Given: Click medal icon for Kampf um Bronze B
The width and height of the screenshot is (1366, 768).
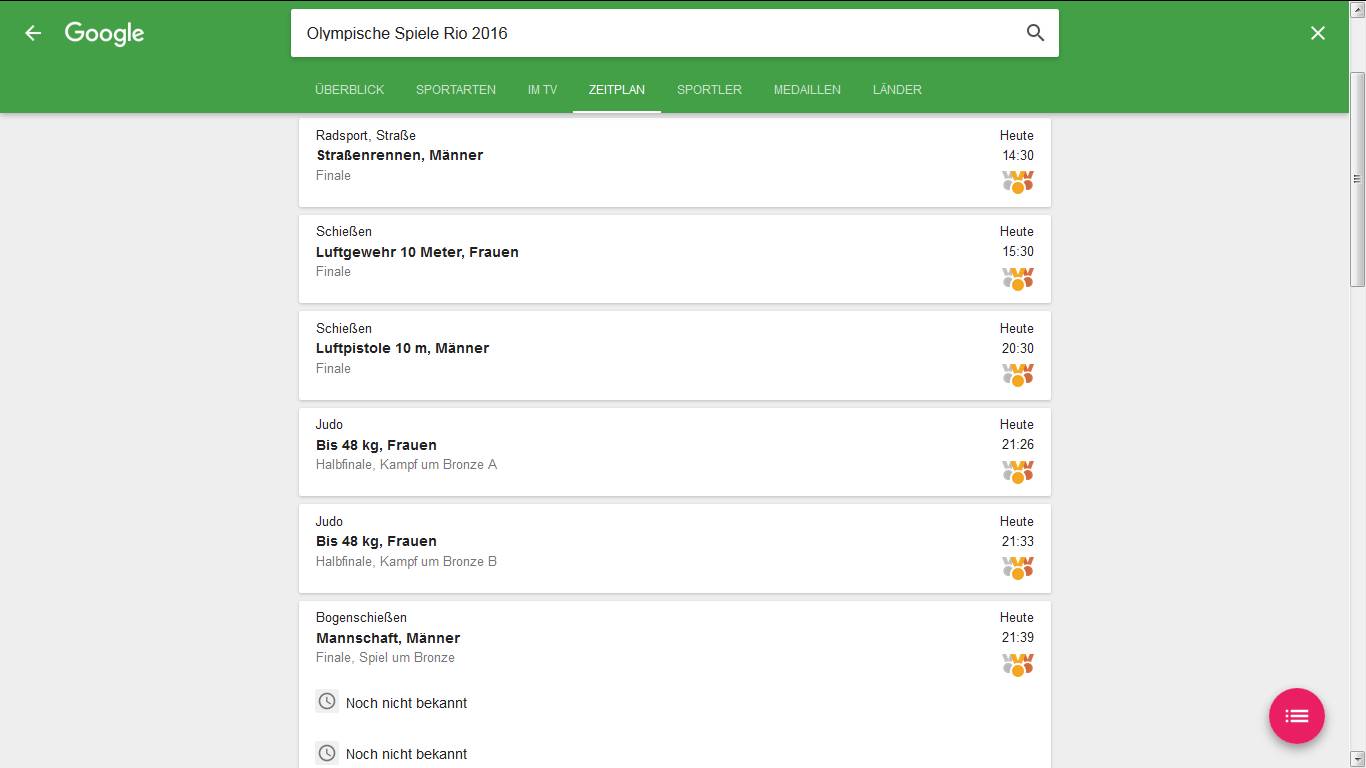Looking at the screenshot, I should point(1018,568).
